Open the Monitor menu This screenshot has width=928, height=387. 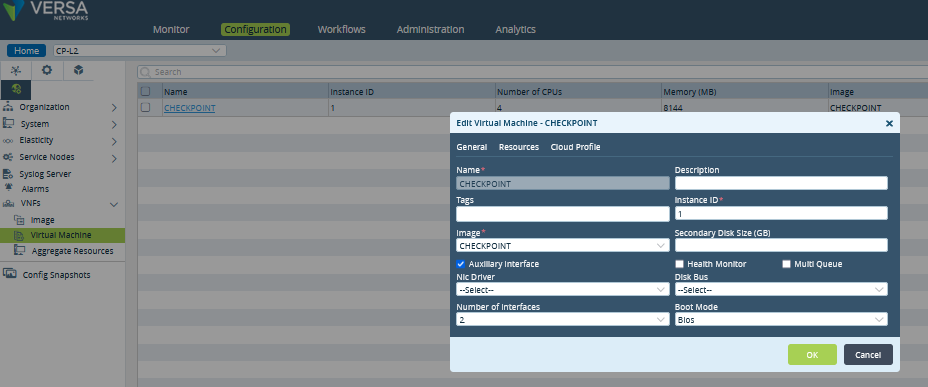click(171, 29)
